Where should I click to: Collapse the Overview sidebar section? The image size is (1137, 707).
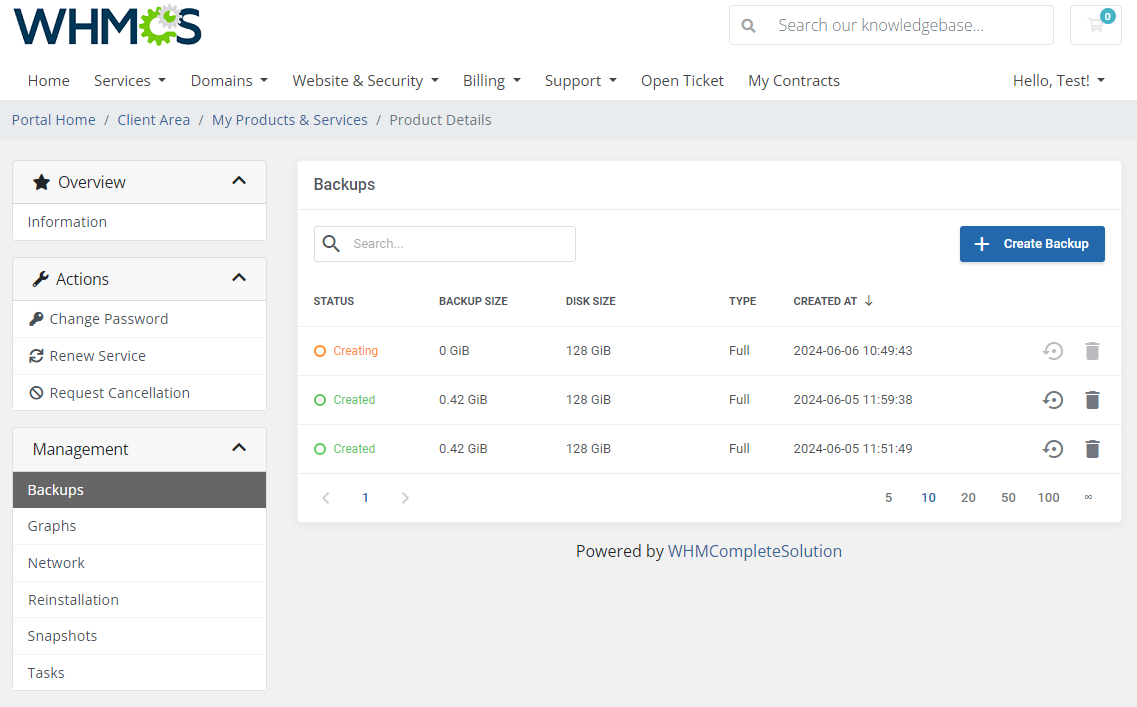[x=239, y=181]
